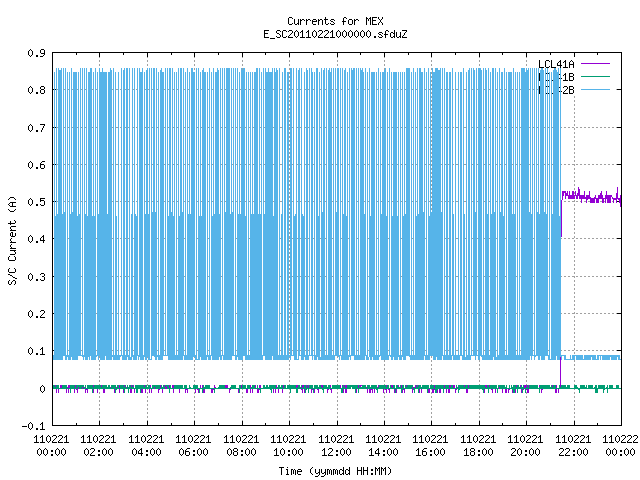Image resolution: width=640 pixels, height=480 pixels.
Task: Click the 0.2 y-axis tick label
Action: tap(36, 314)
